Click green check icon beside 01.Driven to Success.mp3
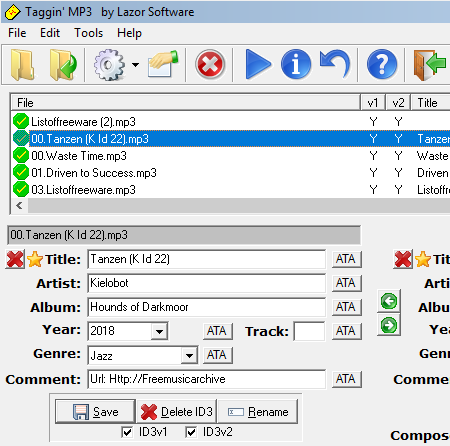Viewport: 450px width, 446px height. [x=21, y=172]
